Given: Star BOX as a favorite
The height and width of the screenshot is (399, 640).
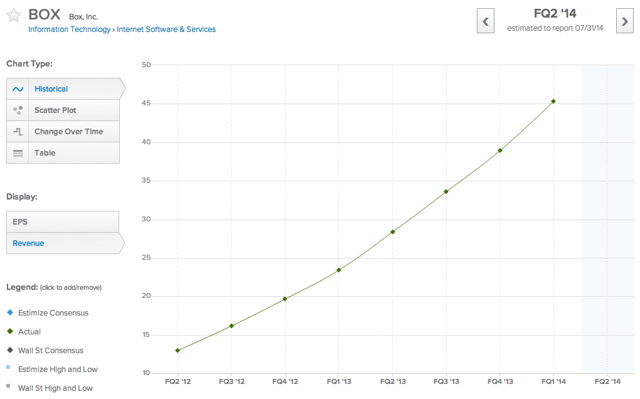Looking at the screenshot, I should [x=13, y=16].
